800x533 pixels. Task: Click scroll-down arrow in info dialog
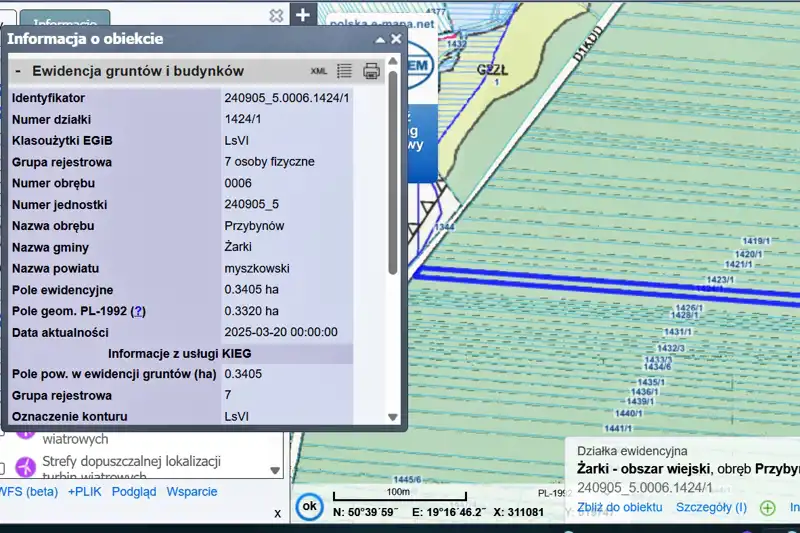tap(392, 418)
